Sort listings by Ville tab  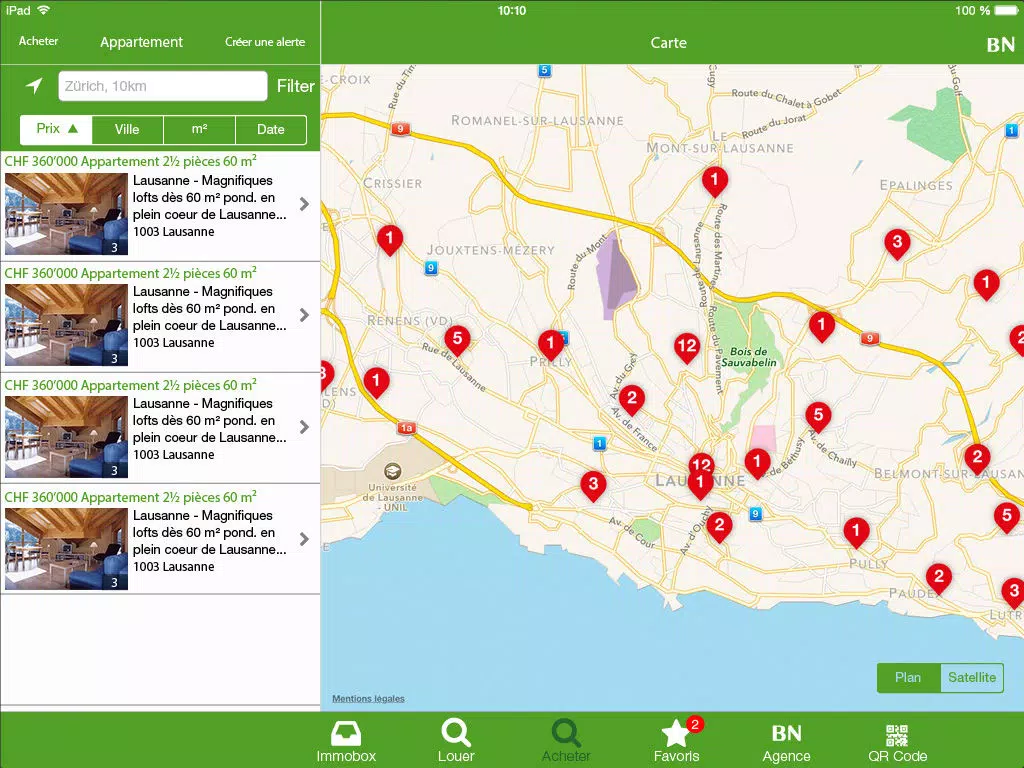(127, 129)
